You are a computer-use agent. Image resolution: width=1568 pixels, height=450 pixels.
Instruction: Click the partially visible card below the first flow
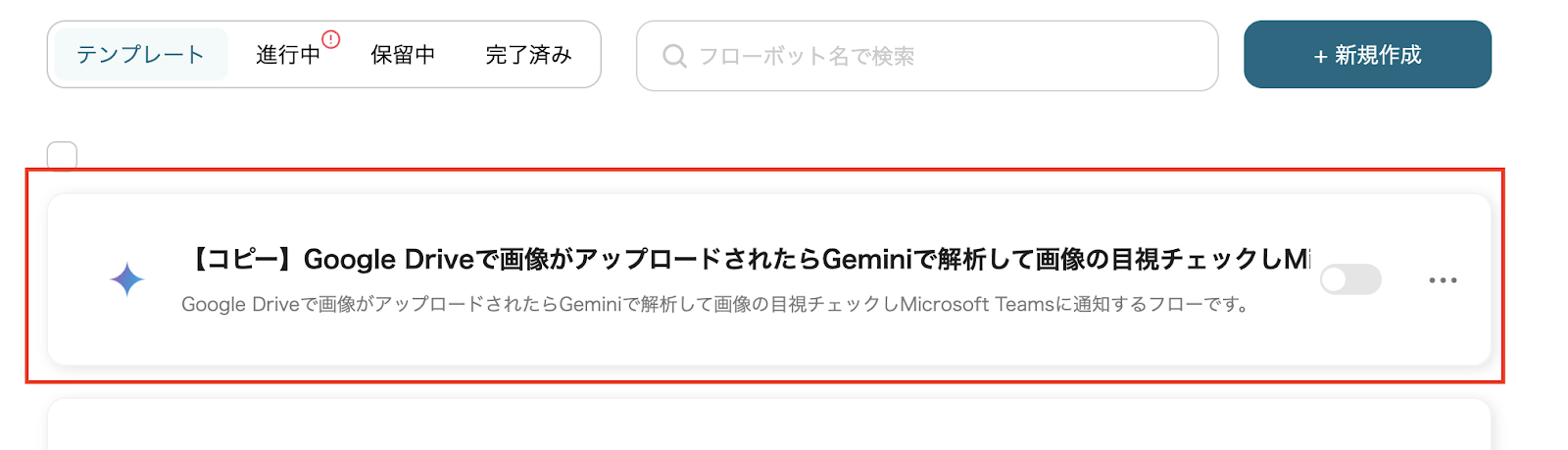769,425
